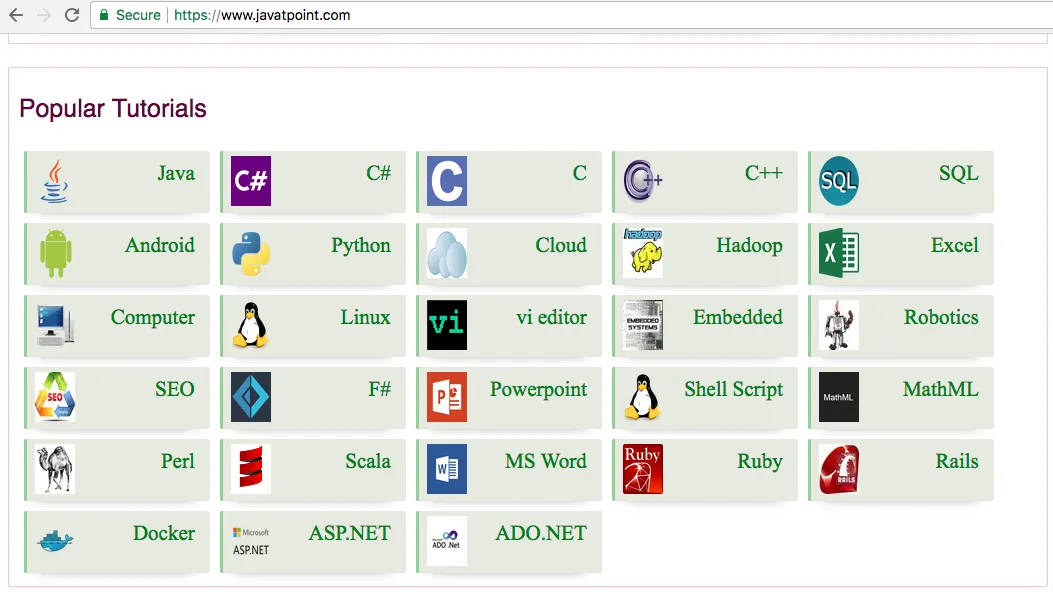Open the SQL tutorial link

[x=958, y=173]
